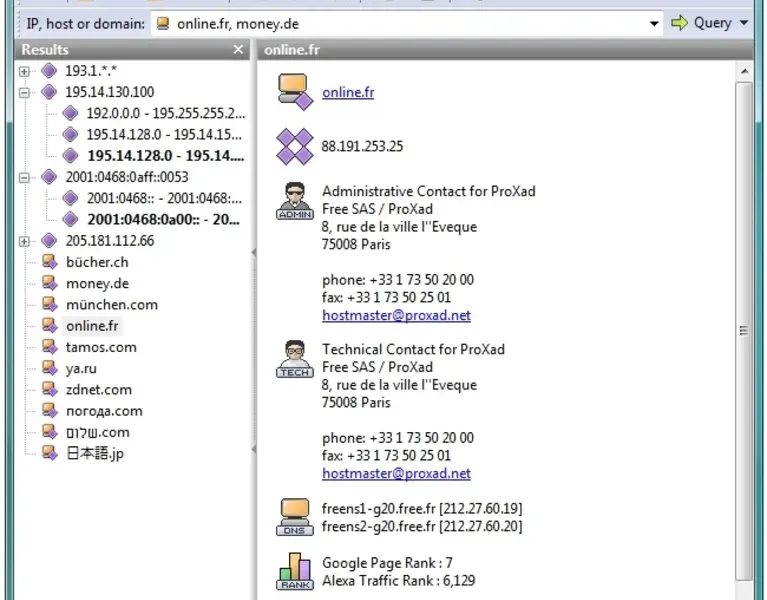Screen dimensions: 767x600
Task: Click the Google Page Rank : 7 text
Action: (387, 563)
